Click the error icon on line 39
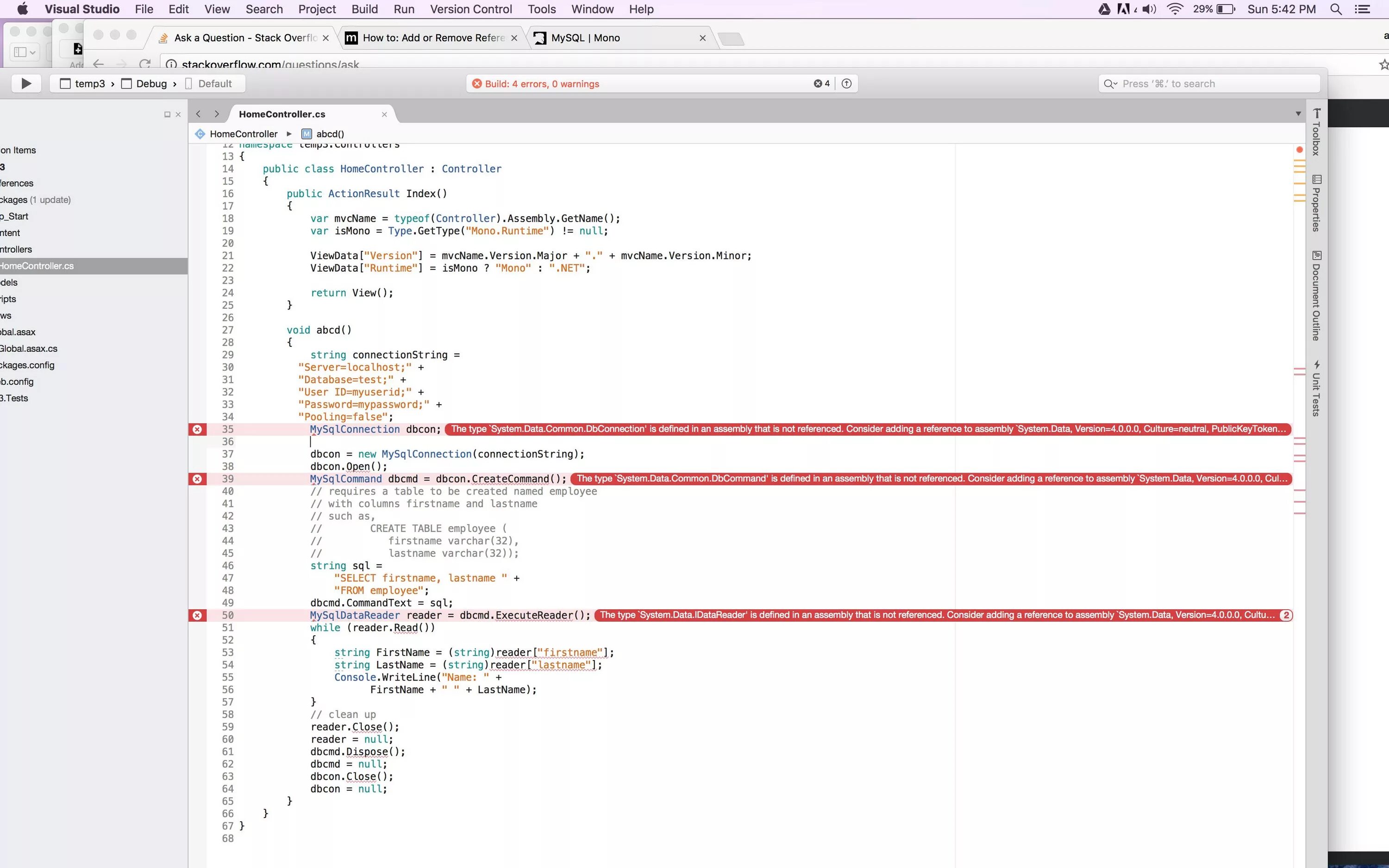Image resolution: width=1389 pixels, height=868 pixels. point(197,478)
